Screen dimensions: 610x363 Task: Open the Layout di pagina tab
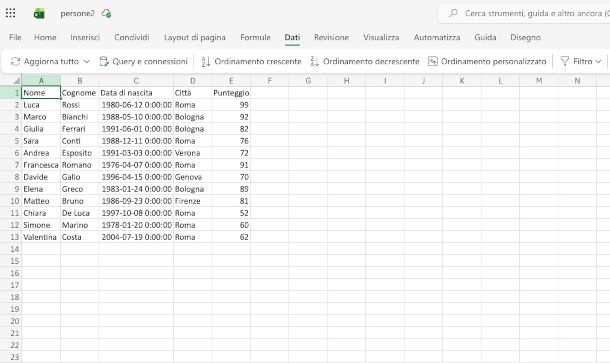(x=195, y=37)
